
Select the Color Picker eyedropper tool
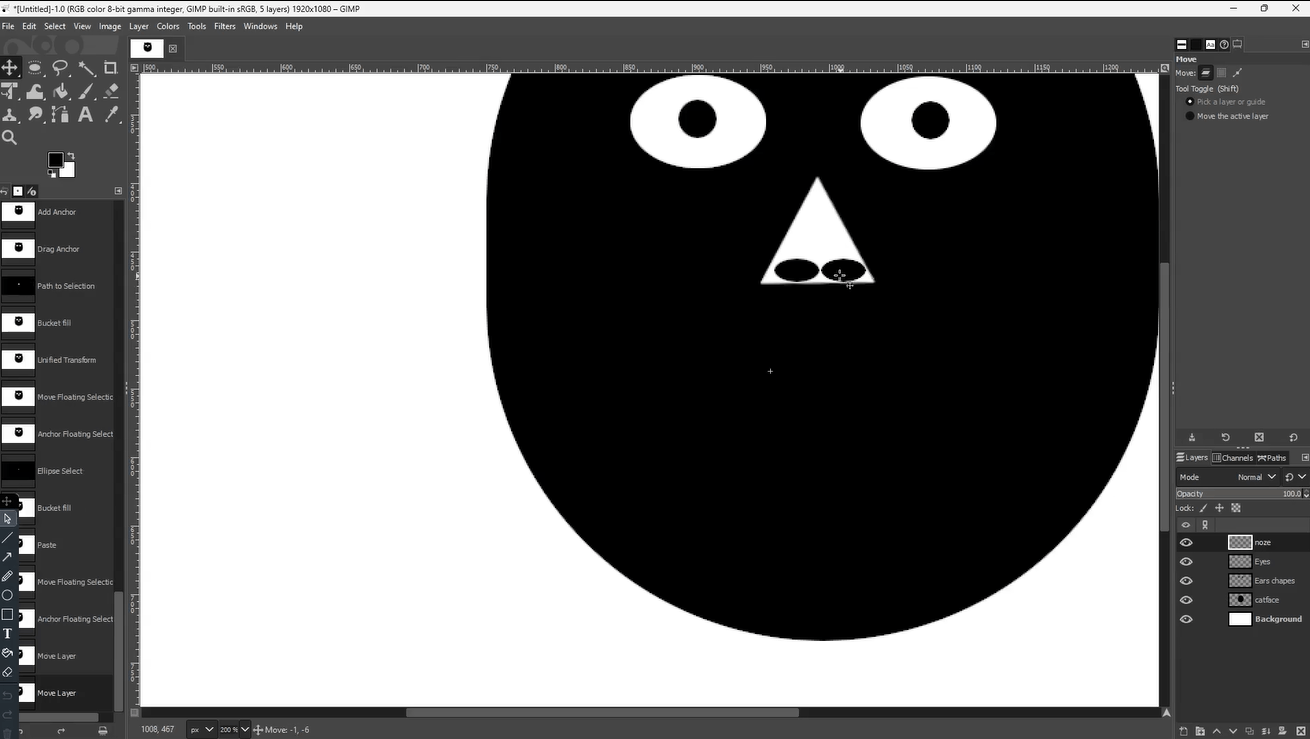click(x=111, y=114)
